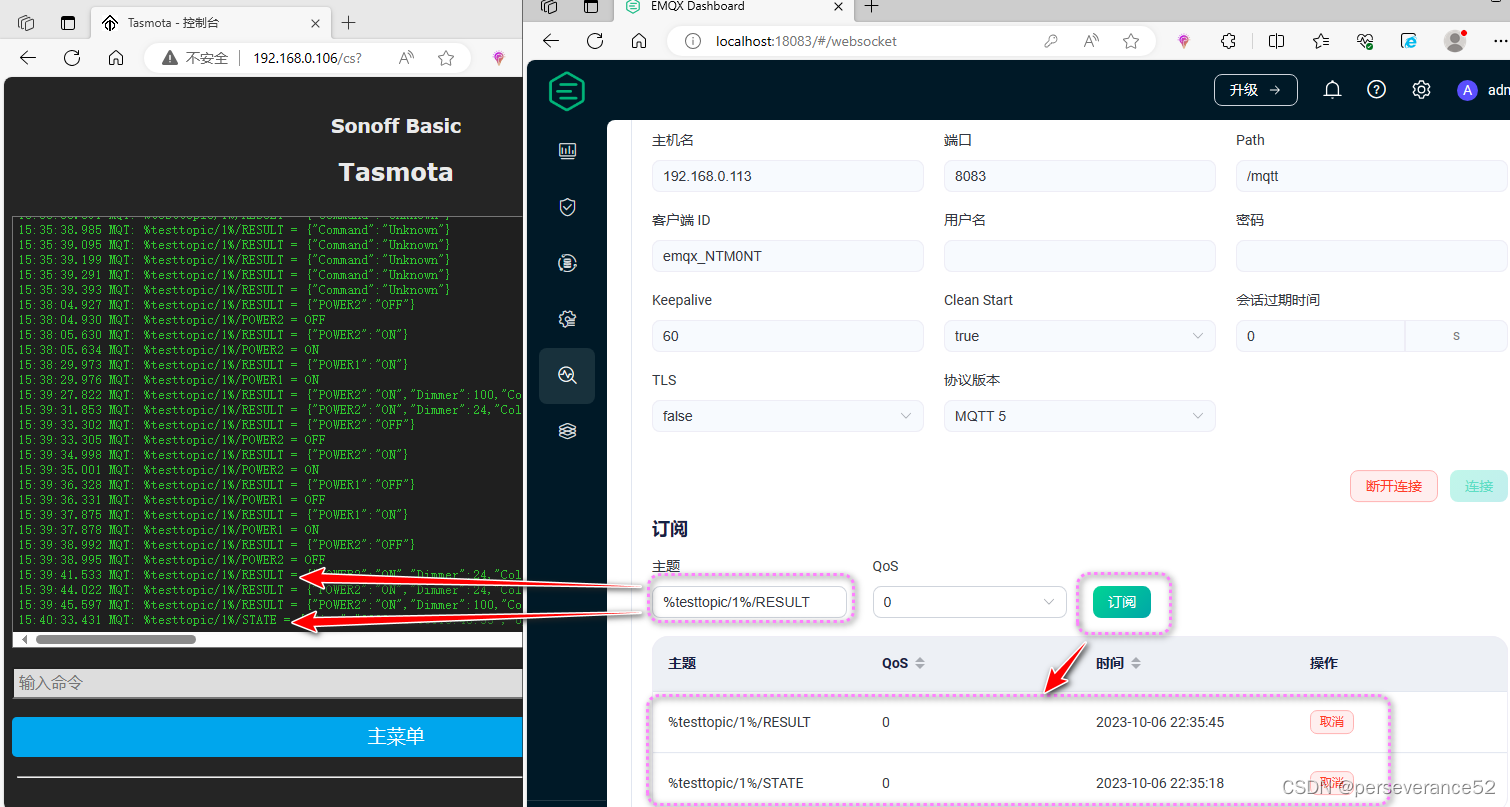Open settings gear in EMQX header
Image resolution: width=1510 pixels, height=807 pixels.
pos(1421,90)
